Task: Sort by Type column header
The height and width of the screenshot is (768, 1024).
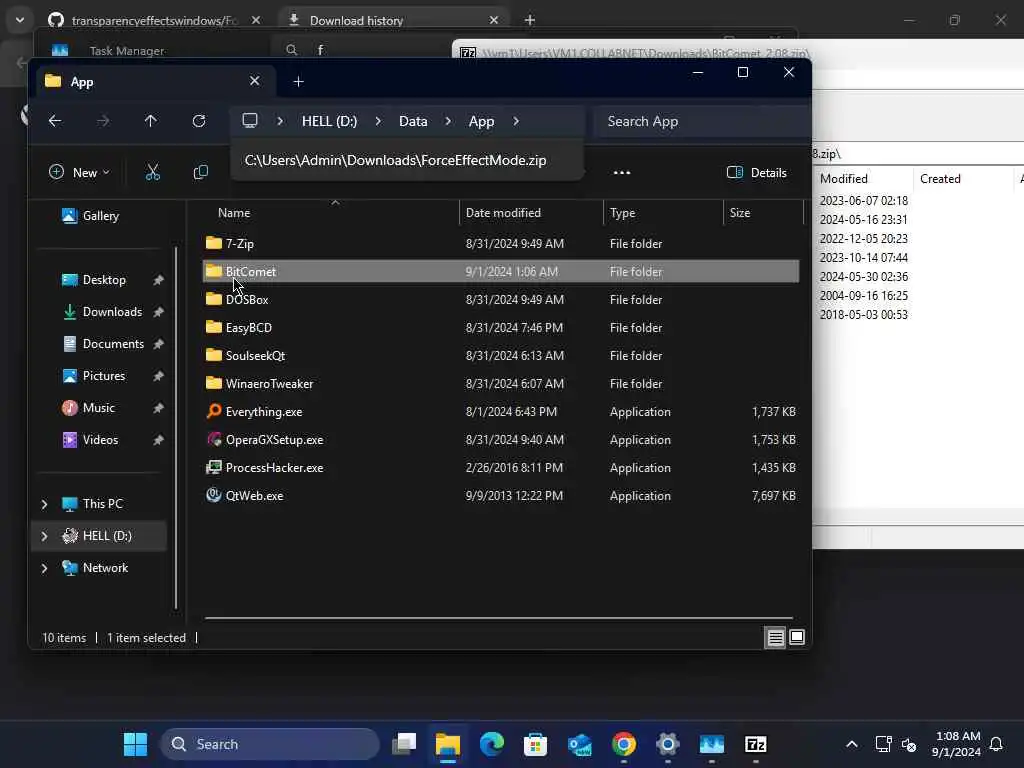Action: tap(622, 213)
